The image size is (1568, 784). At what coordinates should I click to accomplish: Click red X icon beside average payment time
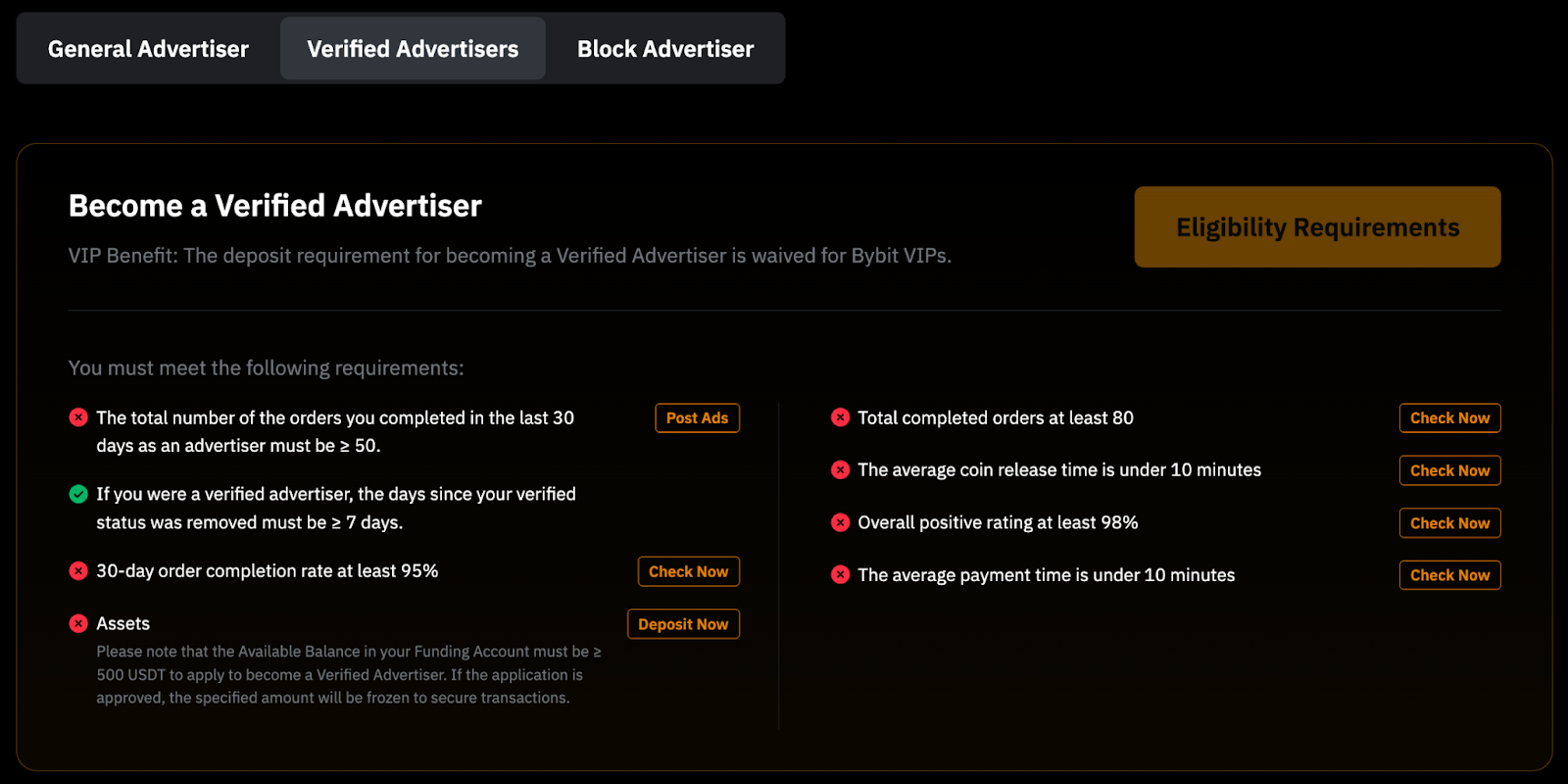click(x=840, y=574)
